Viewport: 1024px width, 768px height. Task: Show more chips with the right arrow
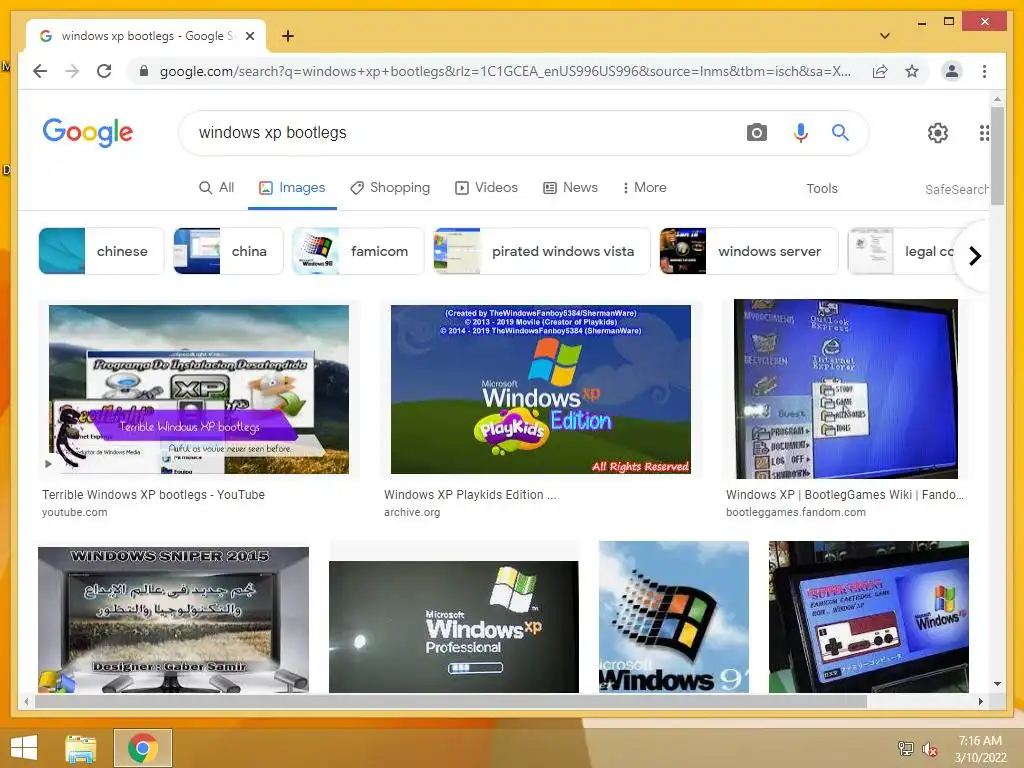[975, 255]
